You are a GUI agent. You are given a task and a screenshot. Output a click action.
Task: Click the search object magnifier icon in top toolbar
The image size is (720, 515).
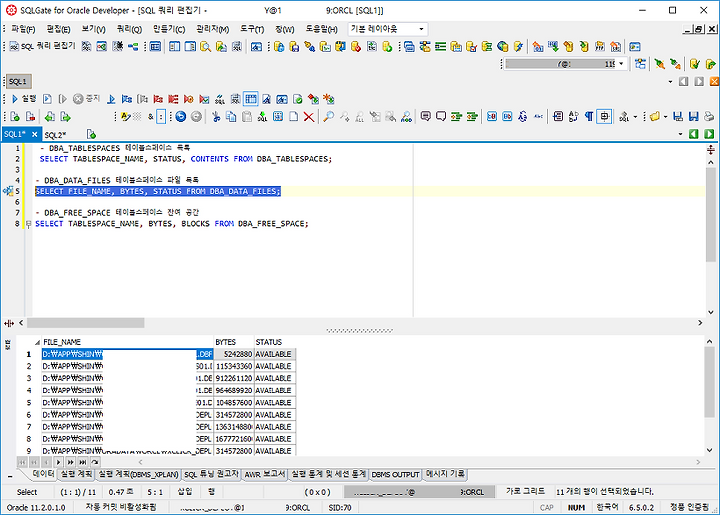pyautogui.click(x=205, y=46)
